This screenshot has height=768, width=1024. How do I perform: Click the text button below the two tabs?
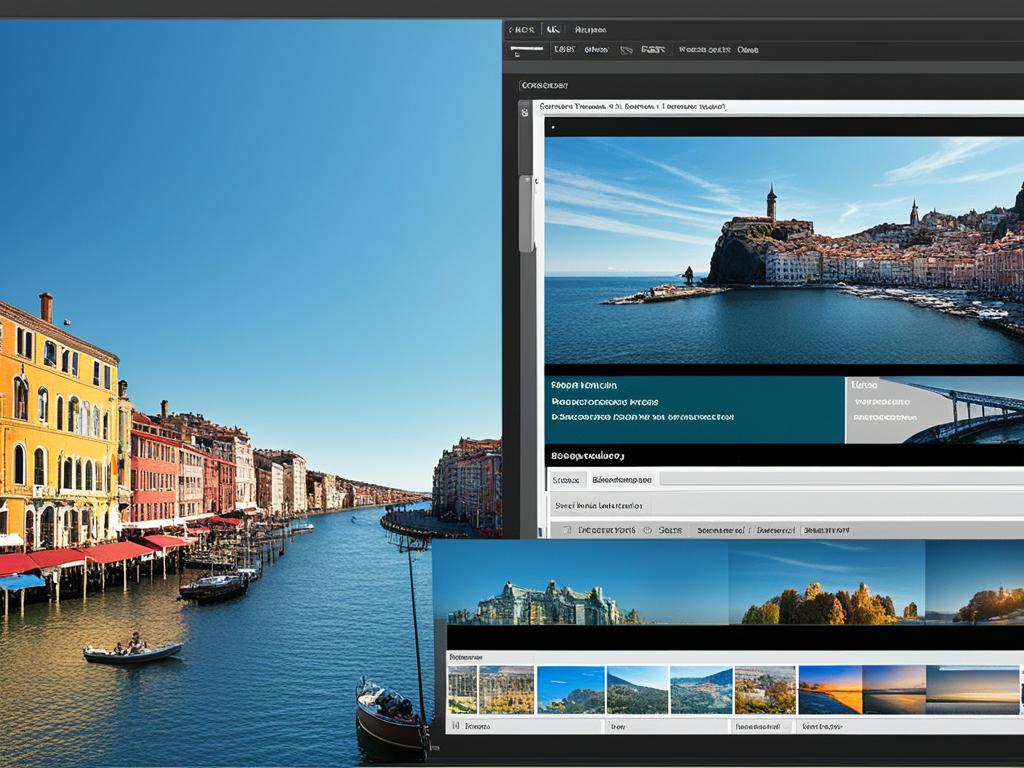(599, 506)
